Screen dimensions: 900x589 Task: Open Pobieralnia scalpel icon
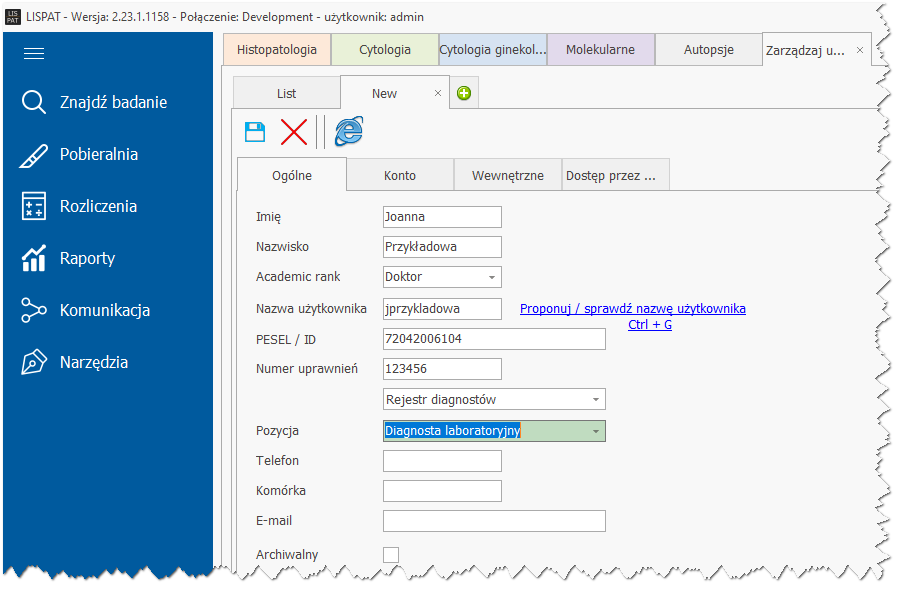click(34, 155)
